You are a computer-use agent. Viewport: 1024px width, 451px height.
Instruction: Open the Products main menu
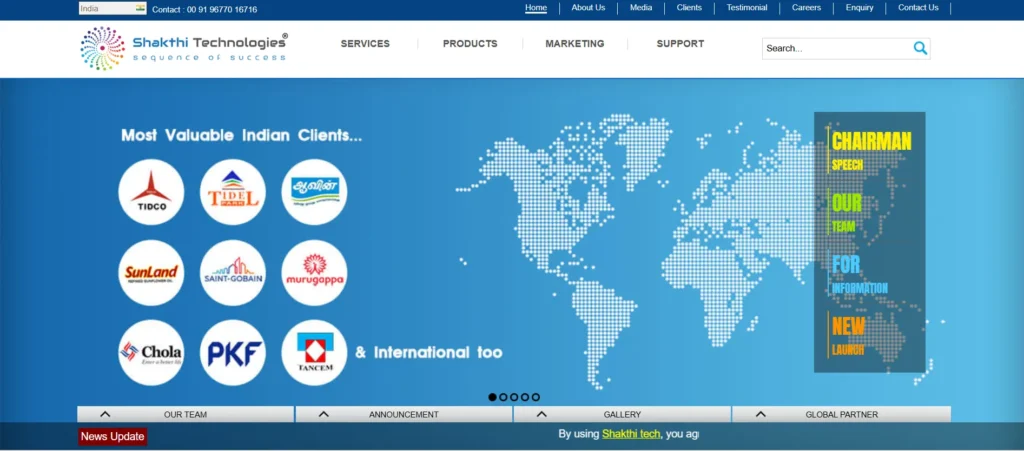click(x=470, y=44)
